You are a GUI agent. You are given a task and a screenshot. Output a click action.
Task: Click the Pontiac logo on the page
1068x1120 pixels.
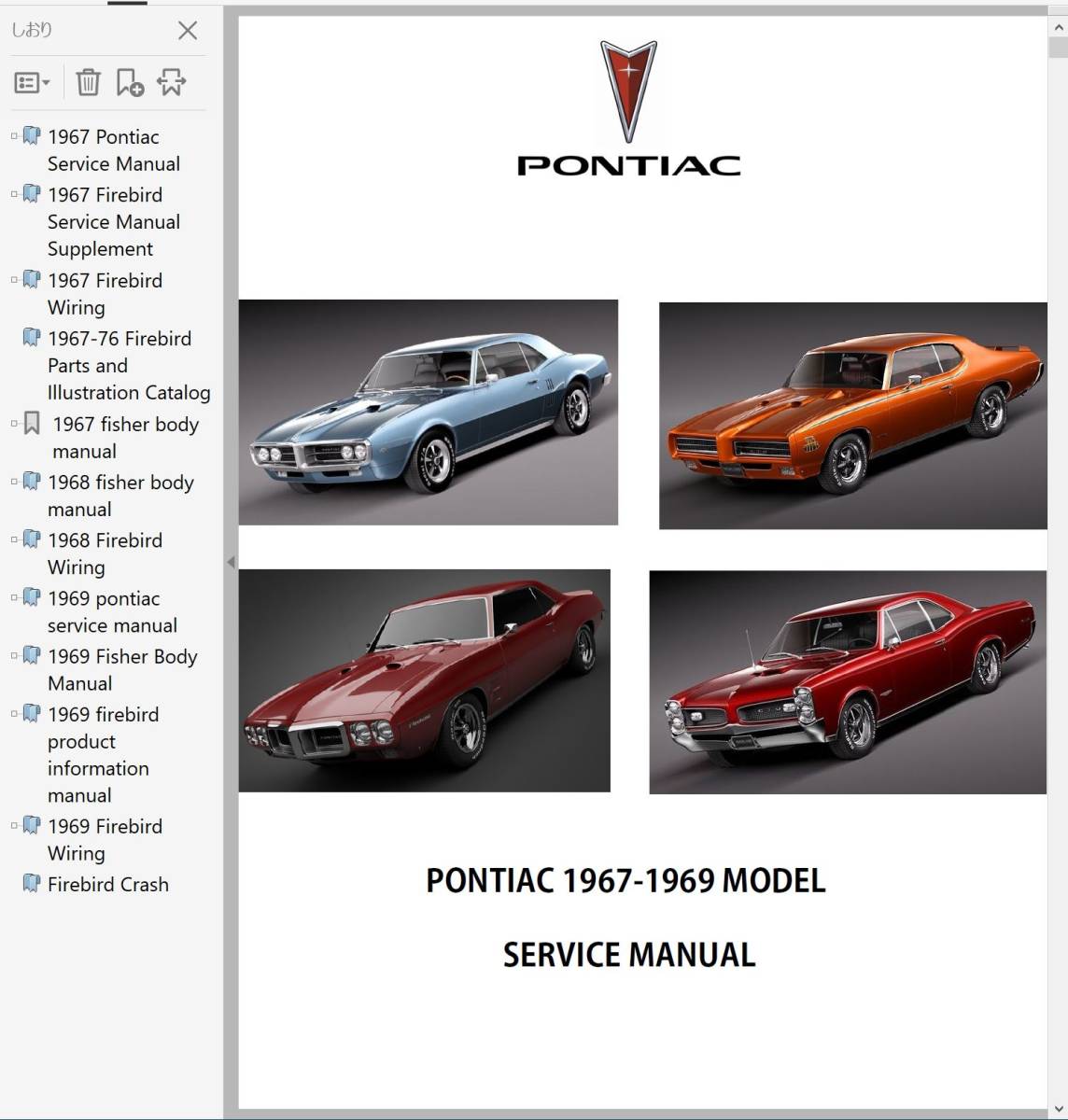tap(628, 108)
